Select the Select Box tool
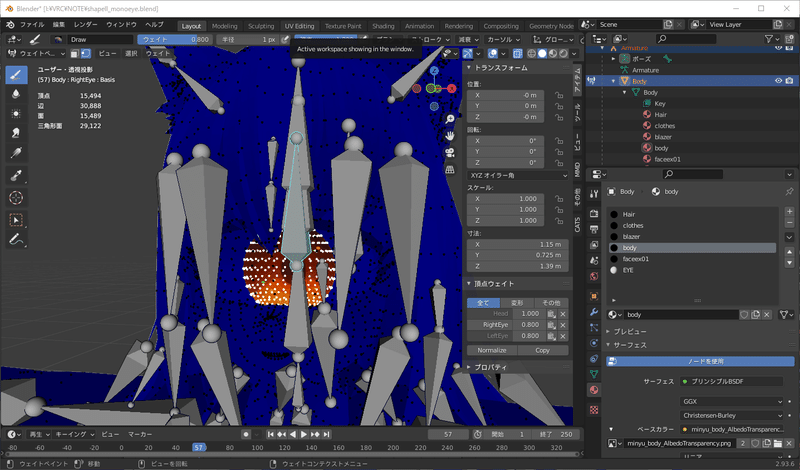Image resolution: width=800 pixels, height=470 pixels. [16, 220]
